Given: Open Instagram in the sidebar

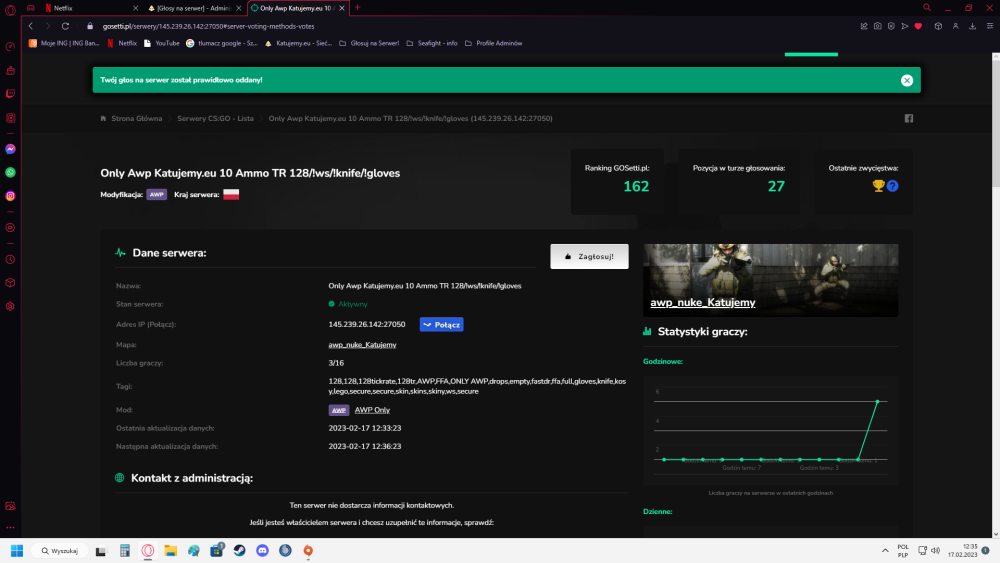Looking at the screenshot, I should tap(10, 196).
